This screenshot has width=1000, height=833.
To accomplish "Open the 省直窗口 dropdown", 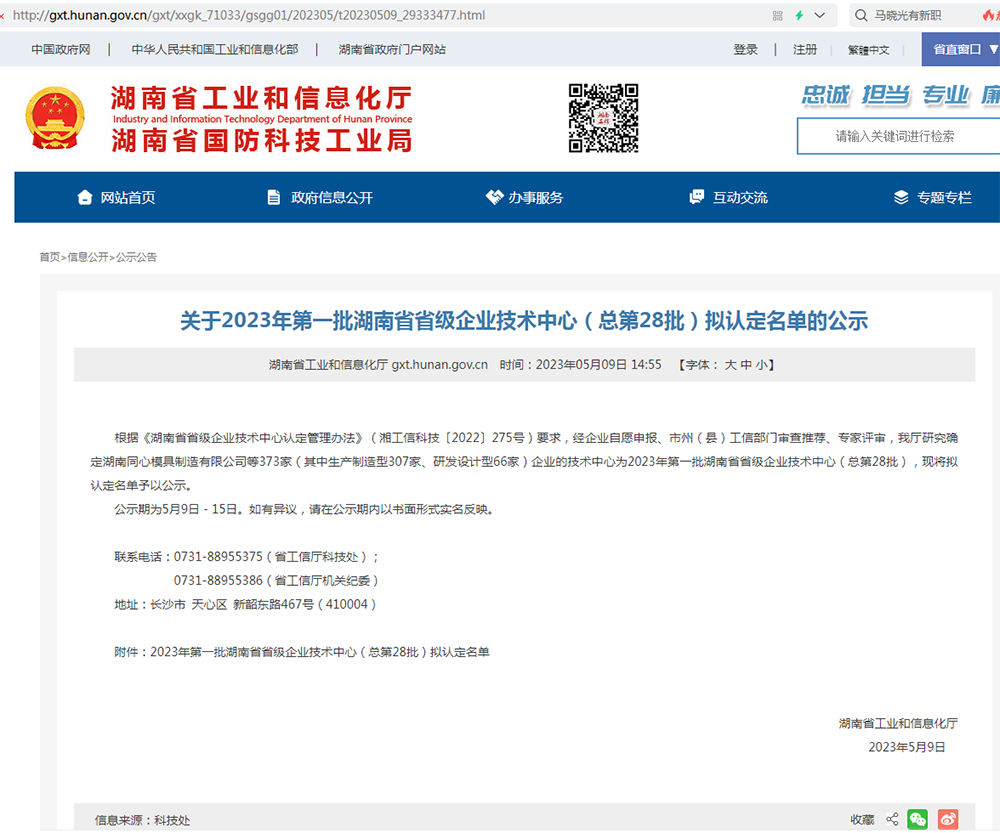I will coord(956,48).
